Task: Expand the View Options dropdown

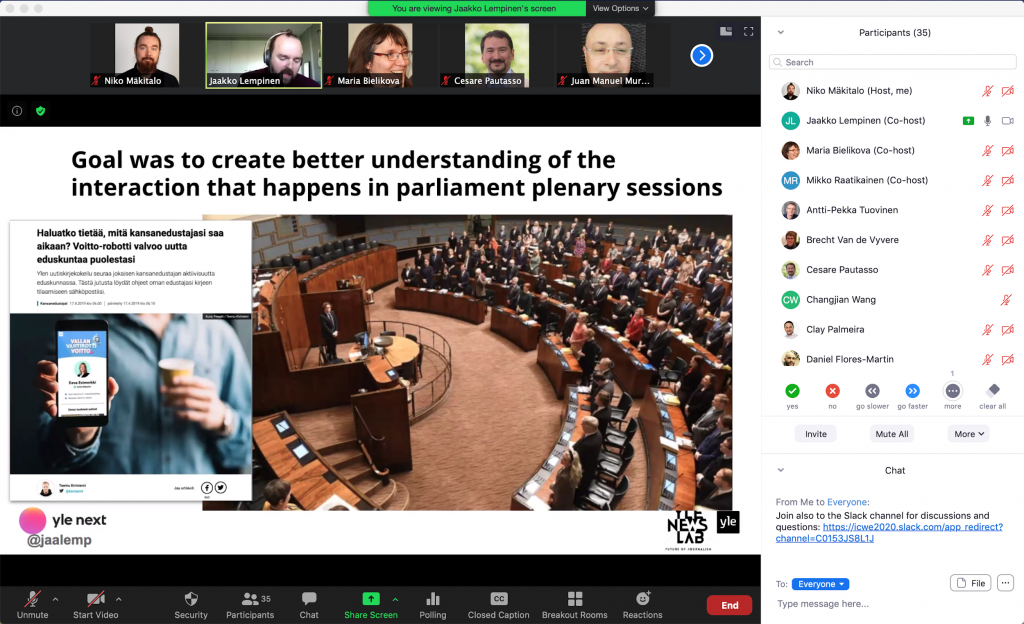Action: click(x=620, y=8)
